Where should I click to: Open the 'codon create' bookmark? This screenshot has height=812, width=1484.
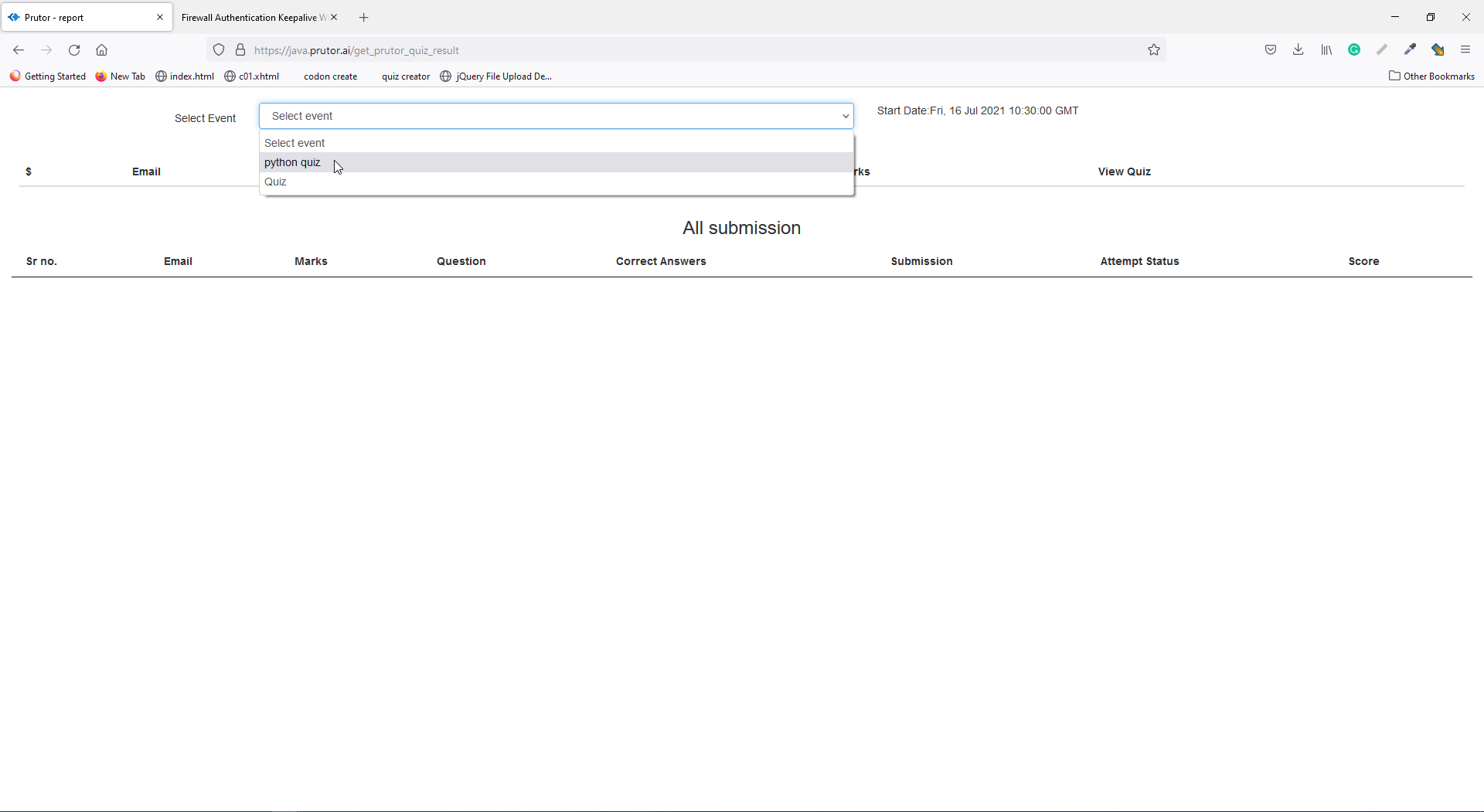(330, 76)
